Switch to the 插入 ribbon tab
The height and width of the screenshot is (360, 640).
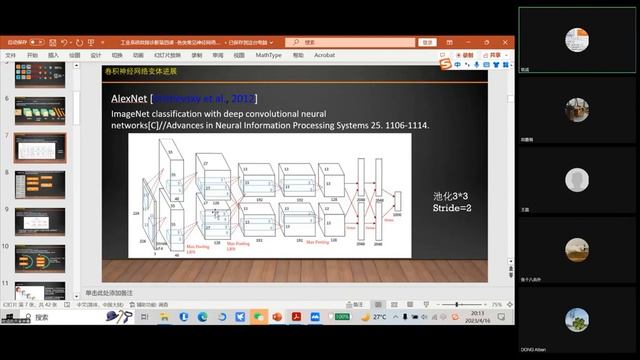coord(53,55)
